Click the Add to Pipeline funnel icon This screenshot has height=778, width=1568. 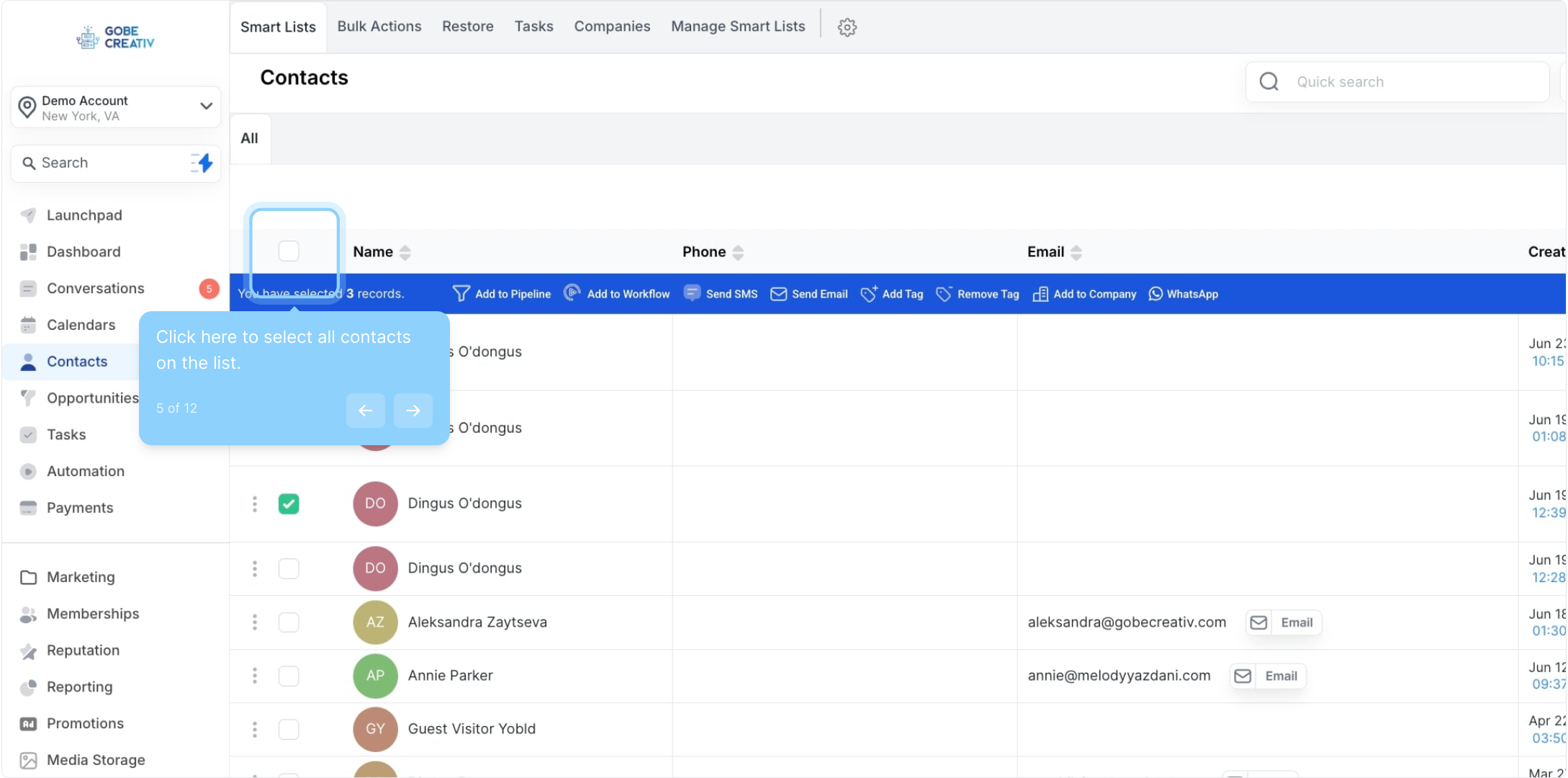[461, 293]
